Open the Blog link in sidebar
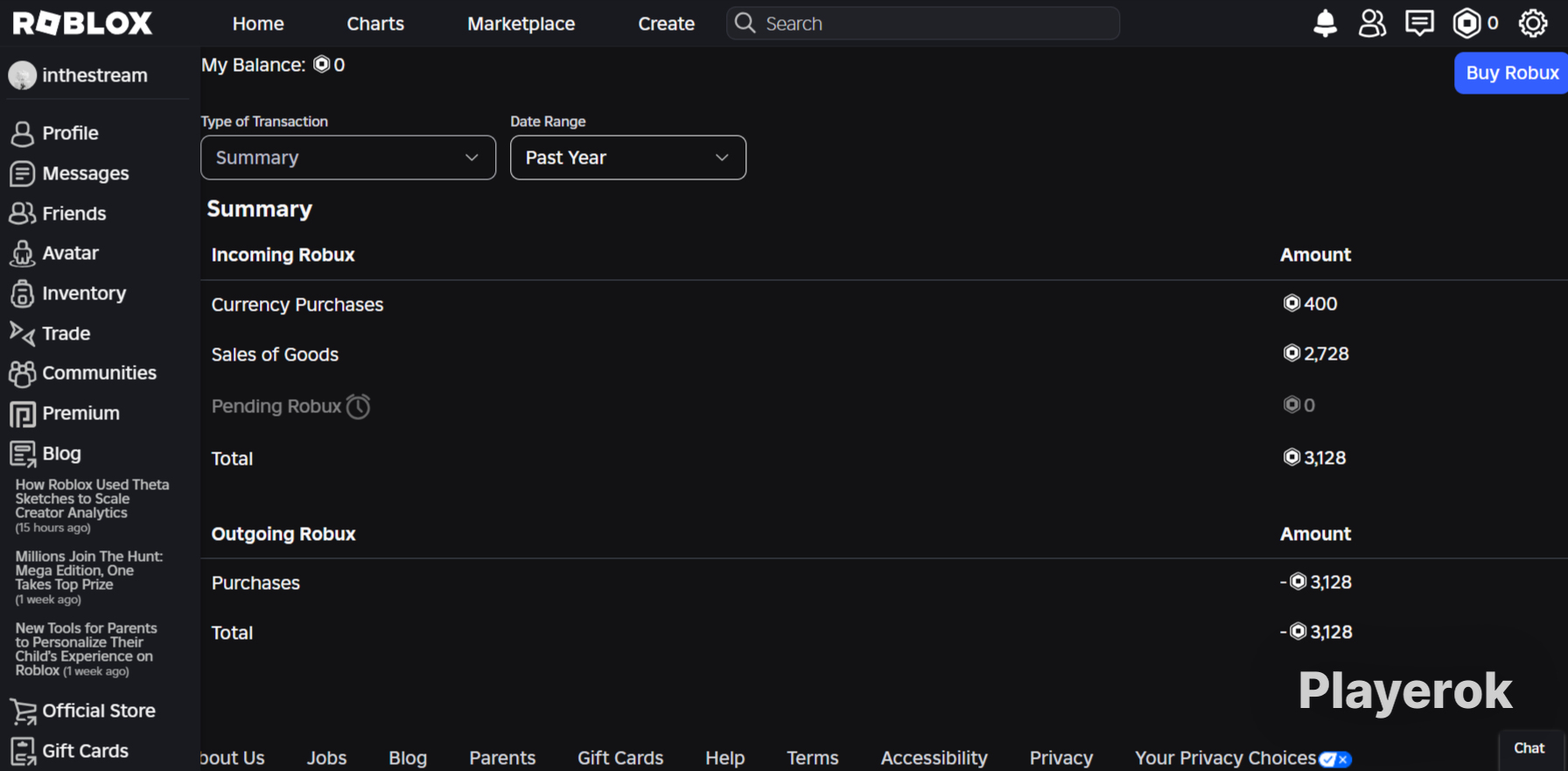Viewport: 1568px width, 771px height. (x=62, y=454)
